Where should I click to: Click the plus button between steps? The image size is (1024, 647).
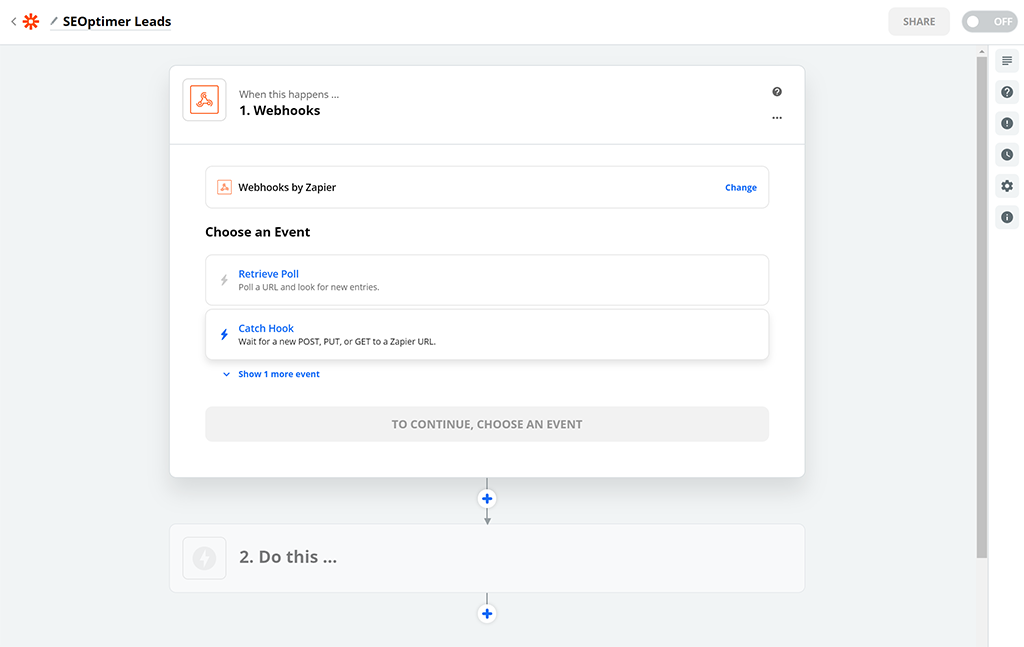coord(487,498)
